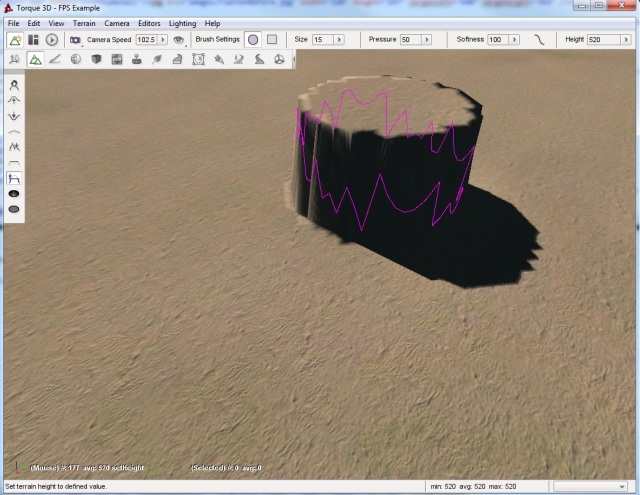This screenshot has width=640, height=495.
Task: Pick the Flatten terrain tool
Action: [14, 162]
